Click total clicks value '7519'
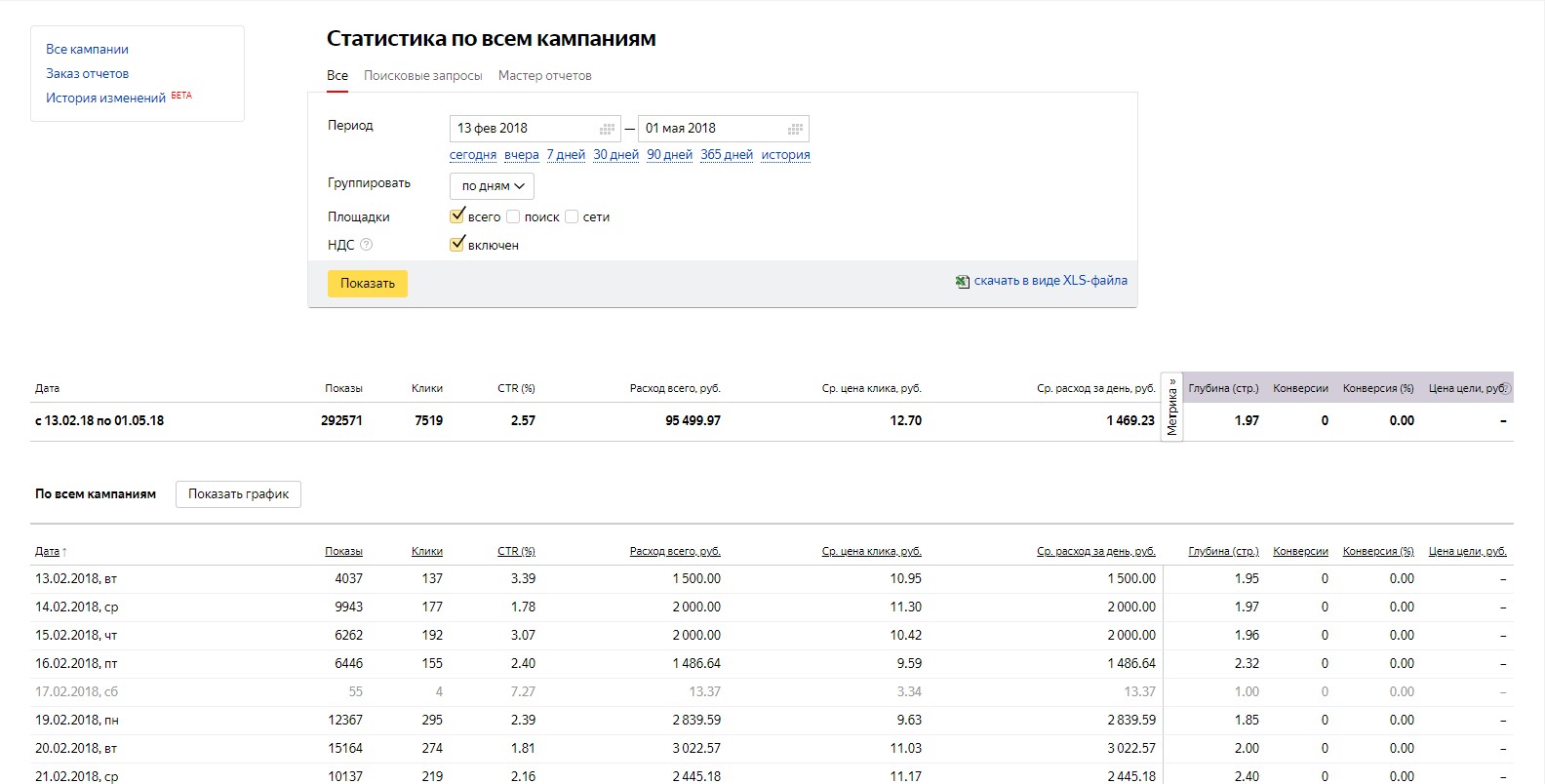The width and height of the screenshot is (1545, 784). pyautogui.click(x=428, y=420)
